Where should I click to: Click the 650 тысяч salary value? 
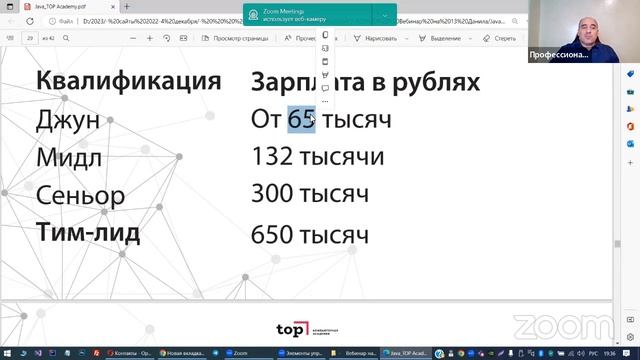click(x=310, y=235)
